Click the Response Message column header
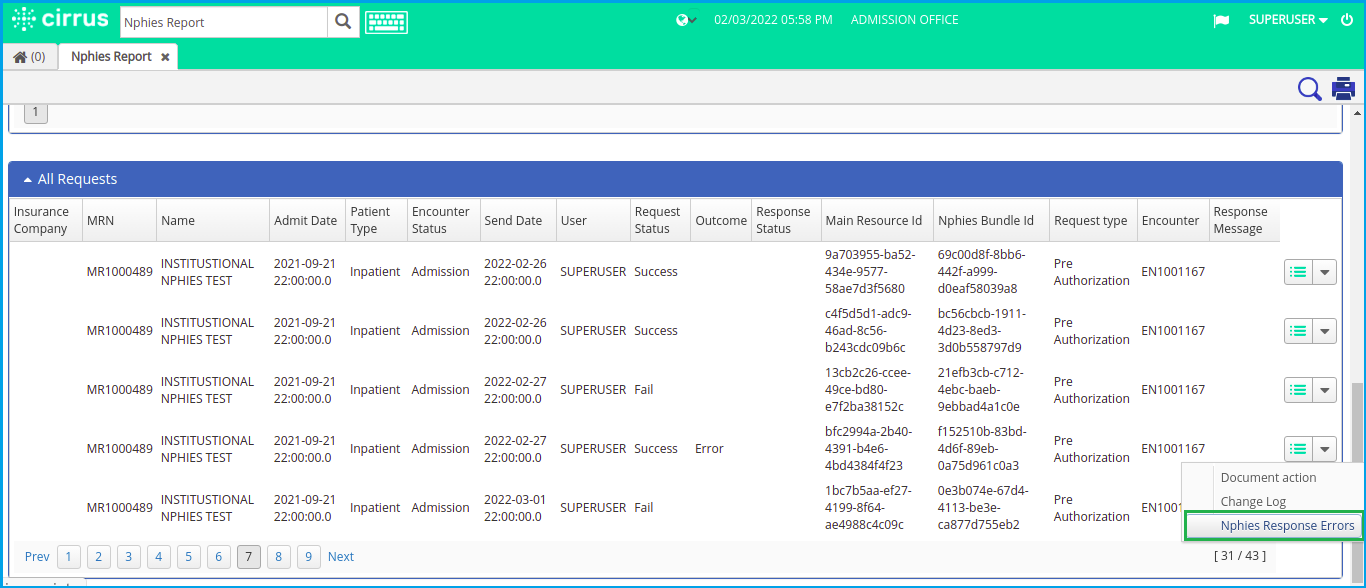1366x588 pixels. (x=1243, y=220)
